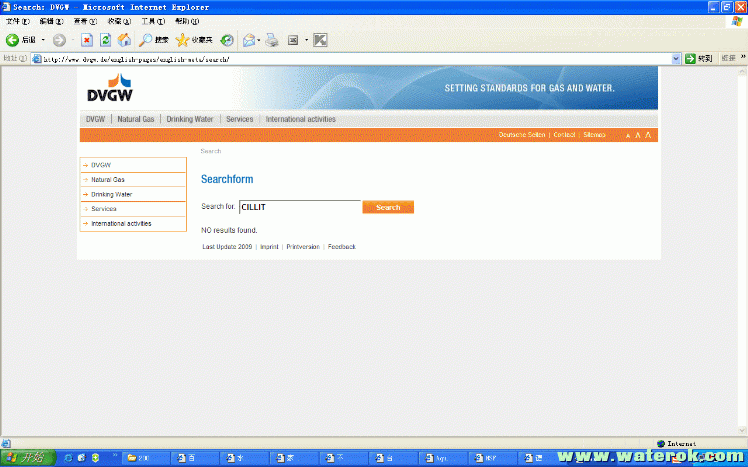Follow the Deutsche Seiten link

(522, 135)
